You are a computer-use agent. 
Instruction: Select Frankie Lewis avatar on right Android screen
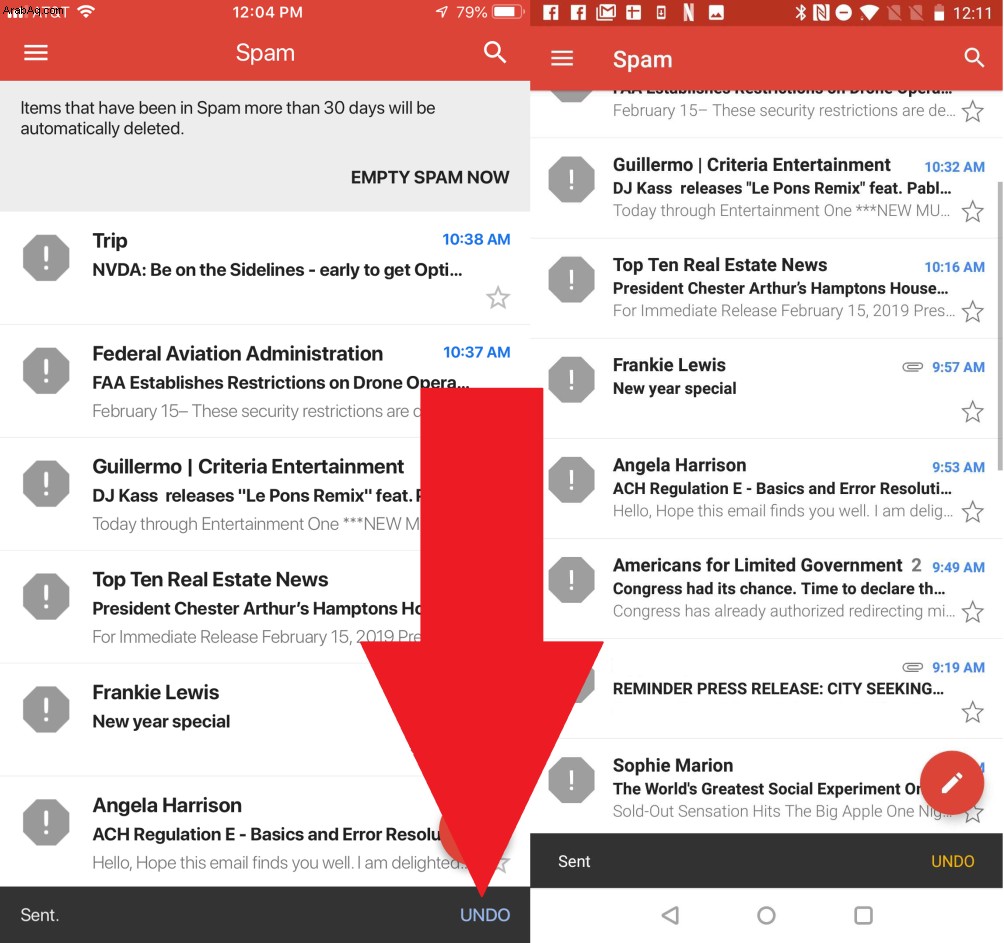(x=572, y=380)
